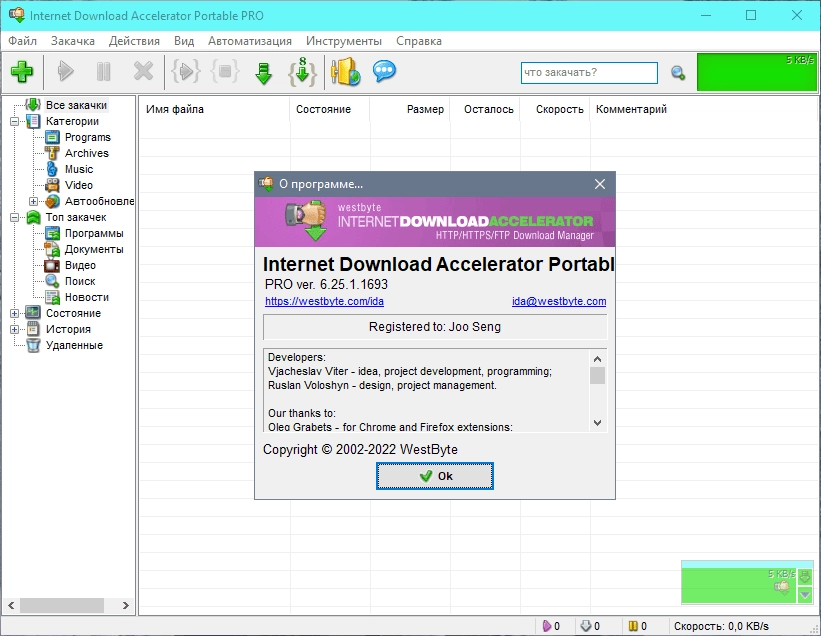Image resolution: width=821 pixels, height=636 pixels.
Task: Sort by Скорость column header
Action: [x=559, y=109]
